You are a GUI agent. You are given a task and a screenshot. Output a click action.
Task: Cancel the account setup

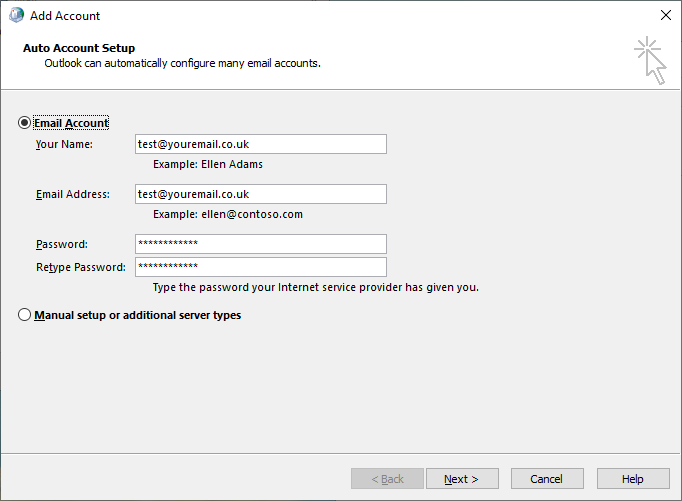click(x=547, y=479)
